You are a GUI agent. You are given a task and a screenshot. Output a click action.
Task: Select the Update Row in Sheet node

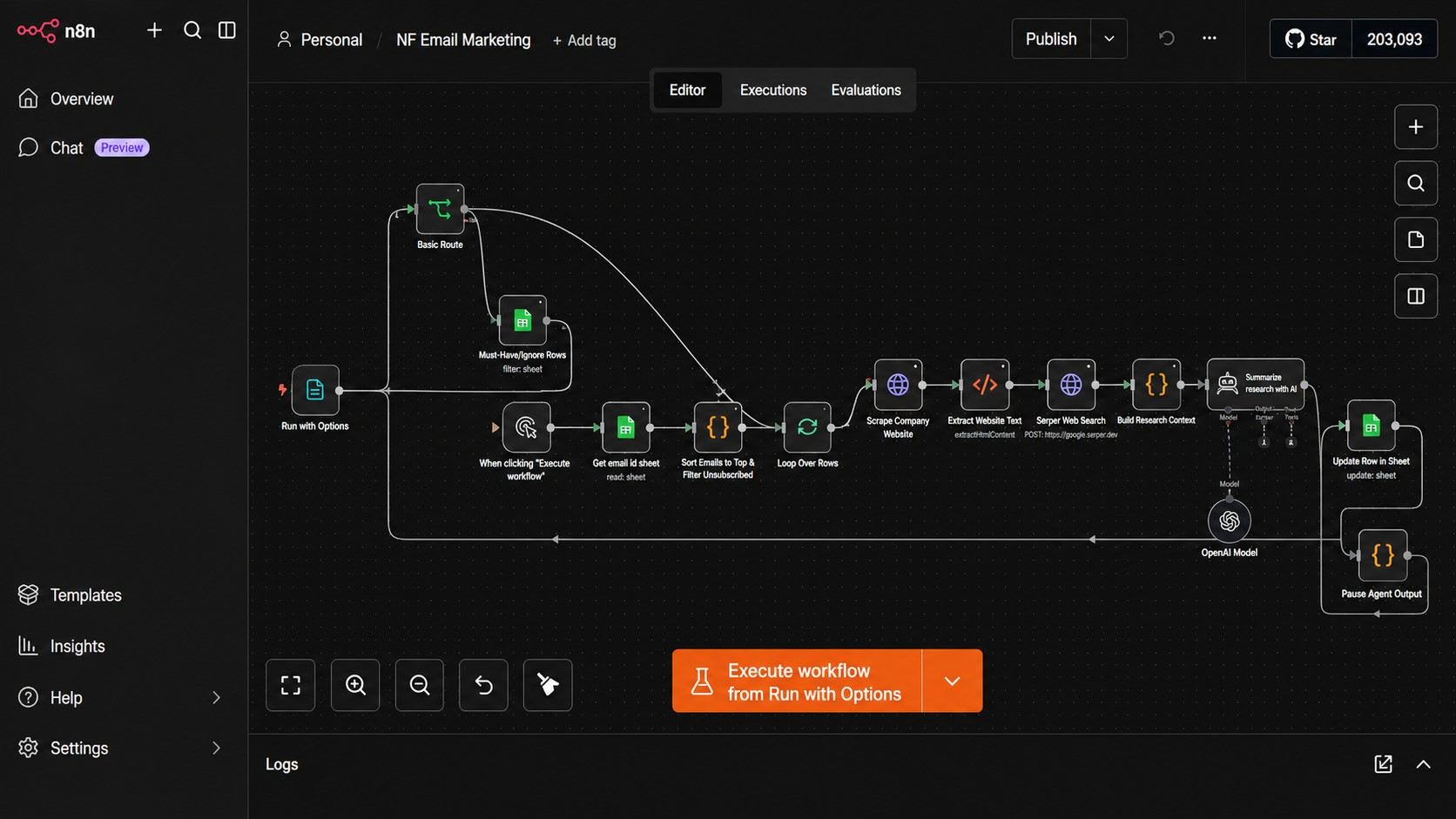tap(1372, 426)
